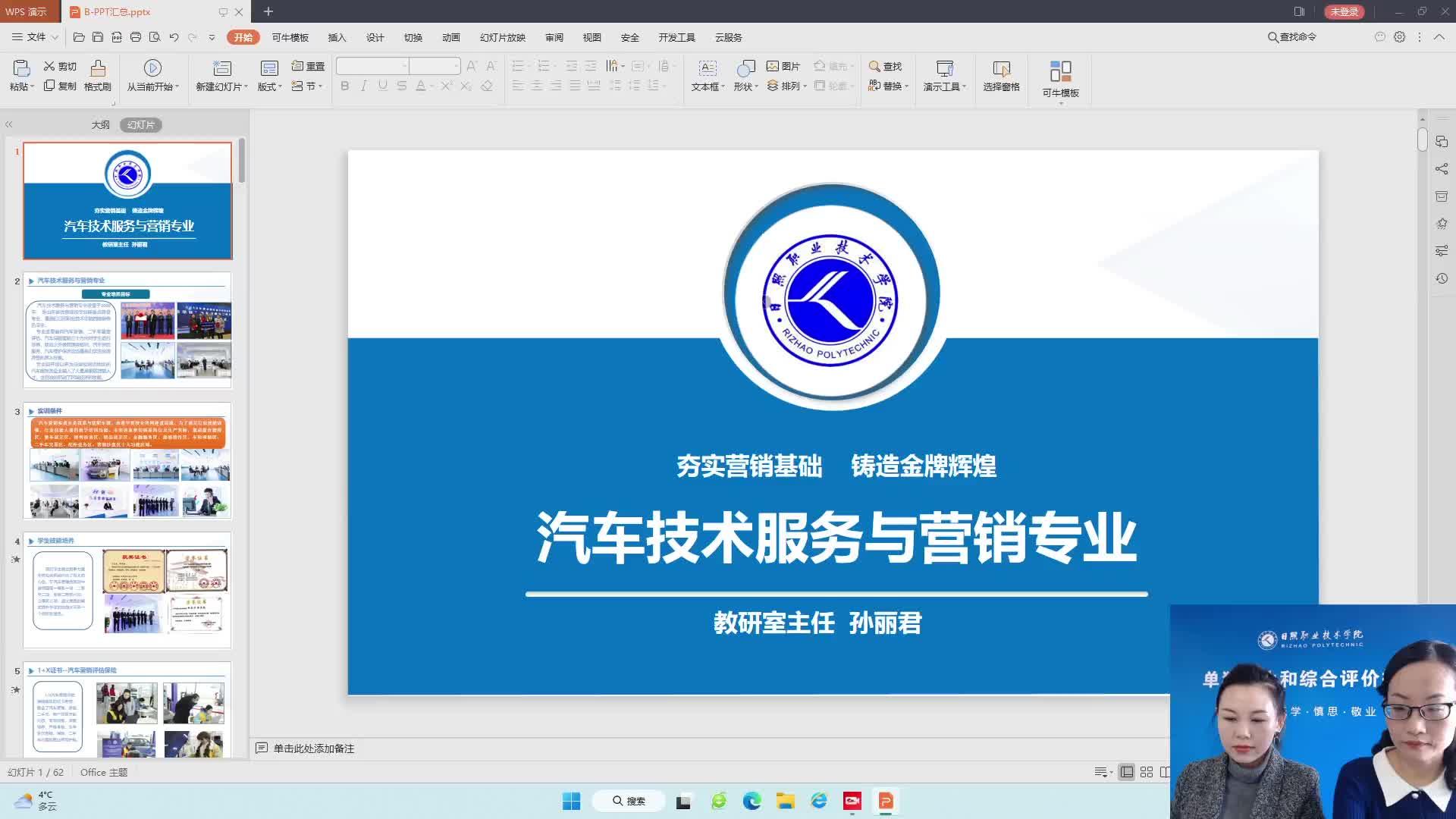This screenshot has height=819, width=1456.
Task: Collapse the ribbon with the up chevron
Action: point(1439,37)
